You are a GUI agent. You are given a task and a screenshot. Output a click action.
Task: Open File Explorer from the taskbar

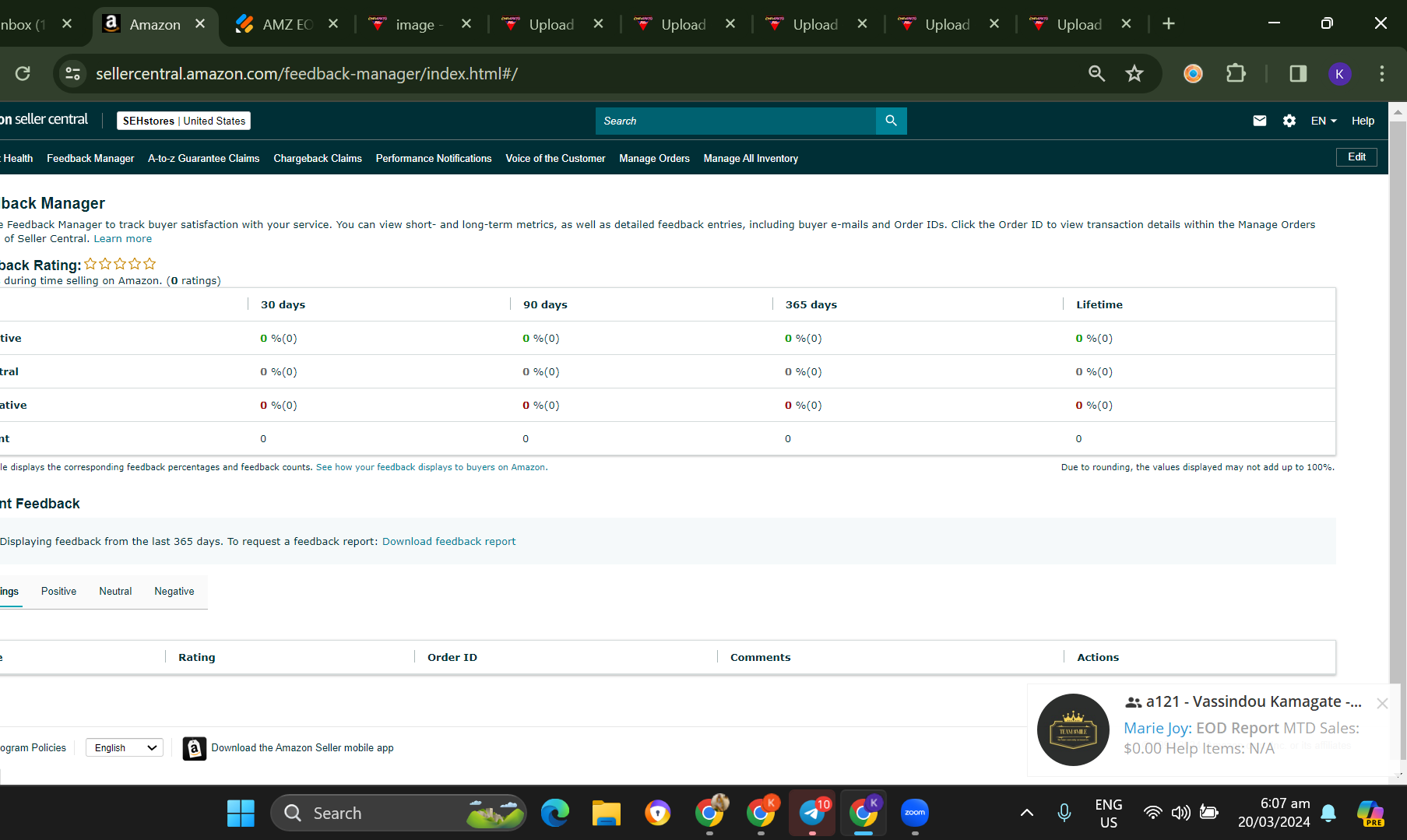click(x=606, y=813)
